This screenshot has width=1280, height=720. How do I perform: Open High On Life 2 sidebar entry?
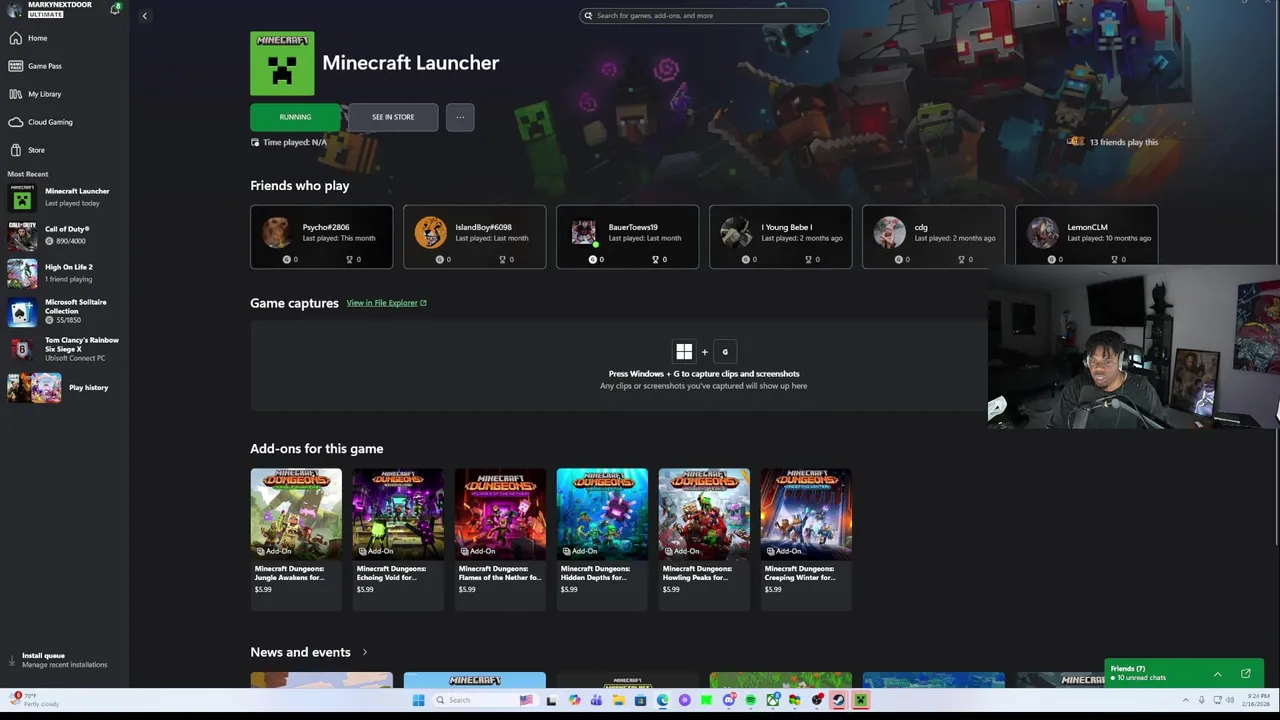pyautogui.click(x=64, y=273)
